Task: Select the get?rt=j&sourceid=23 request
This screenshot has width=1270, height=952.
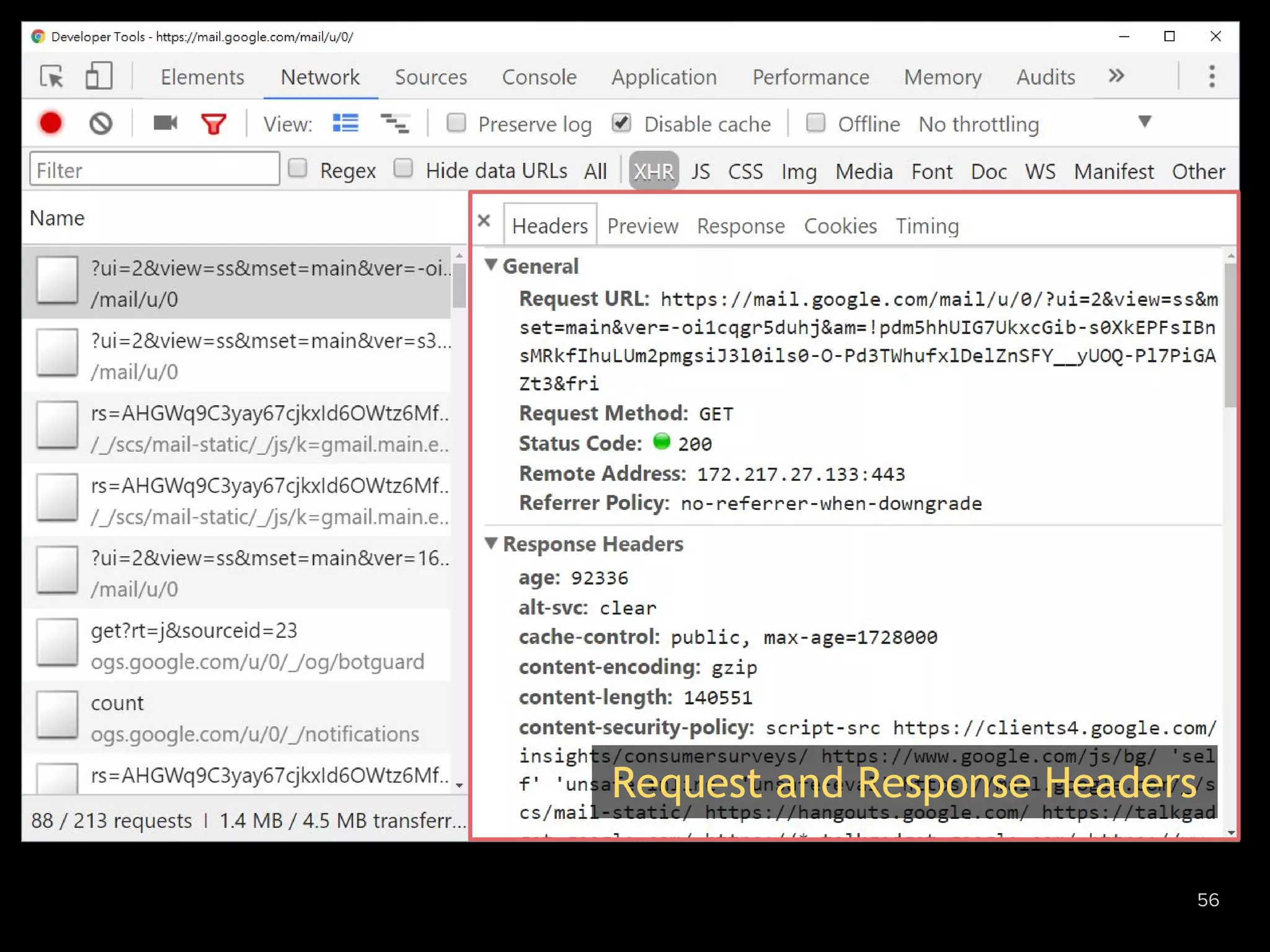Action: 236,645
